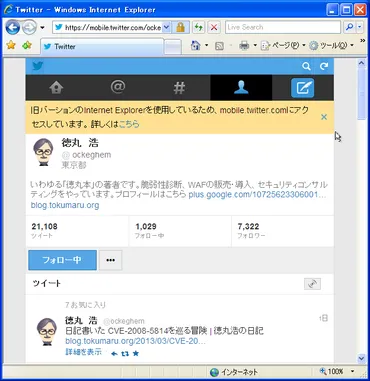Screen dimensions: 370x381
Task: Click the security lock icon
Action: coord(180,28)
